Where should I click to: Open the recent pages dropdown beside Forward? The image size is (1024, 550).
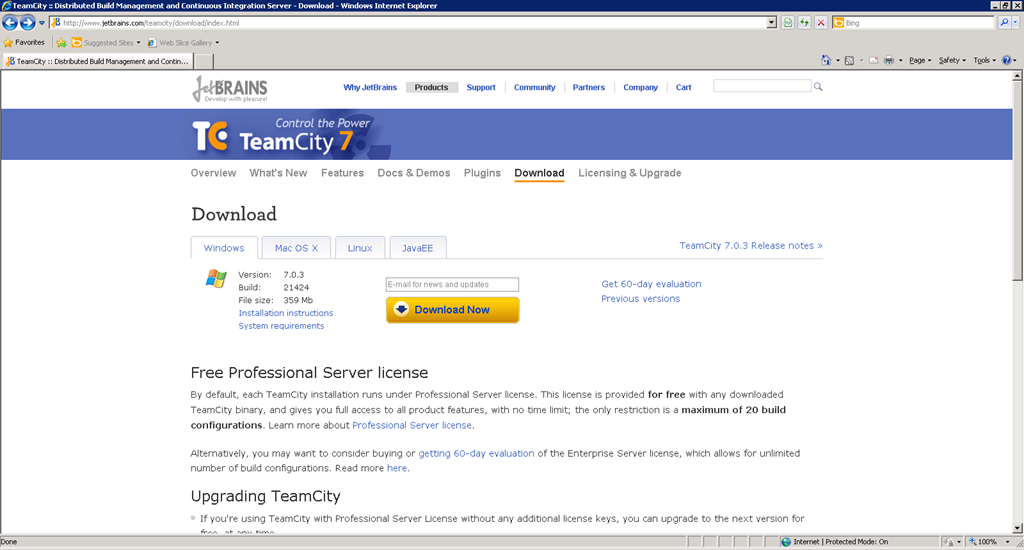(x=42, y=23)
